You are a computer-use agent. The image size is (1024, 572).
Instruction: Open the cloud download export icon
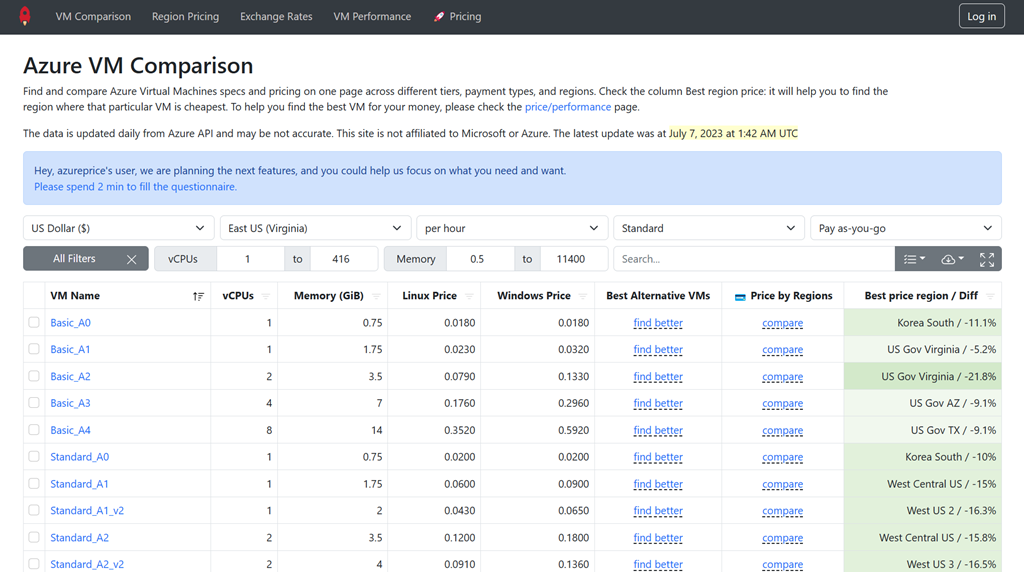coord(952,259)
